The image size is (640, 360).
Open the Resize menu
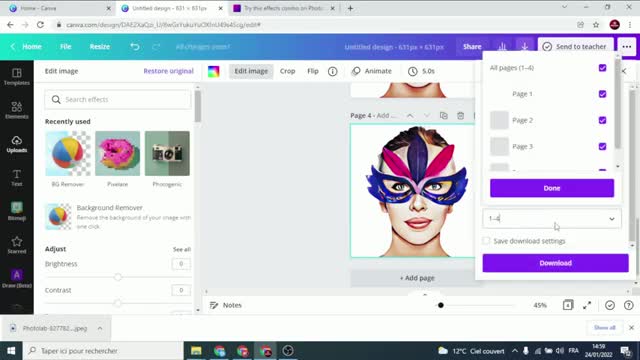pyautogui.click(x=100, y=47)
